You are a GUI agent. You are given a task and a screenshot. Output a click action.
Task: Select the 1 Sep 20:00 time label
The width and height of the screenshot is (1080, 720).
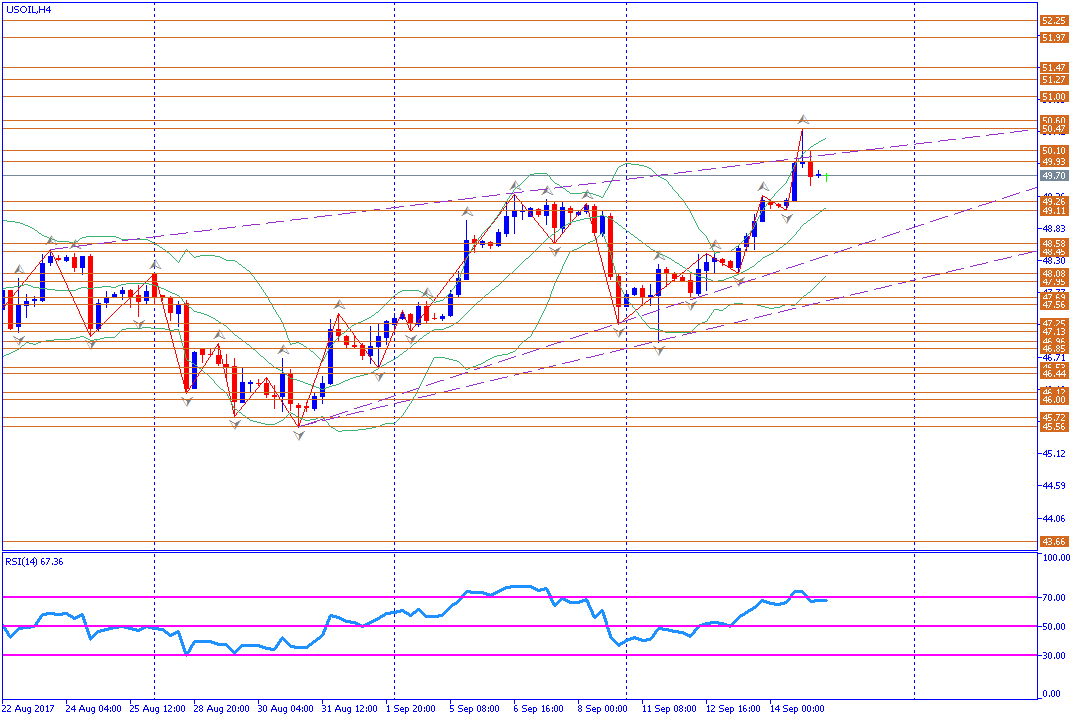[409, 708]
